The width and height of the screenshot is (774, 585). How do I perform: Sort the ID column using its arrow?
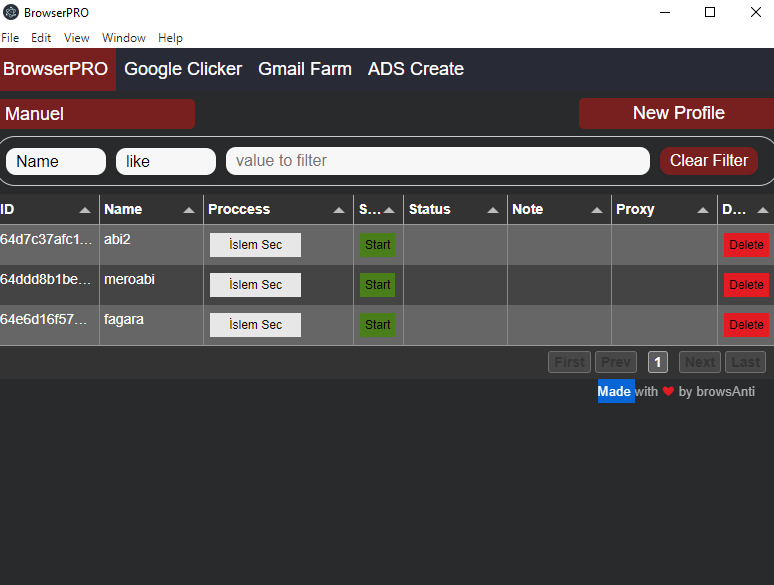[85, 210]
